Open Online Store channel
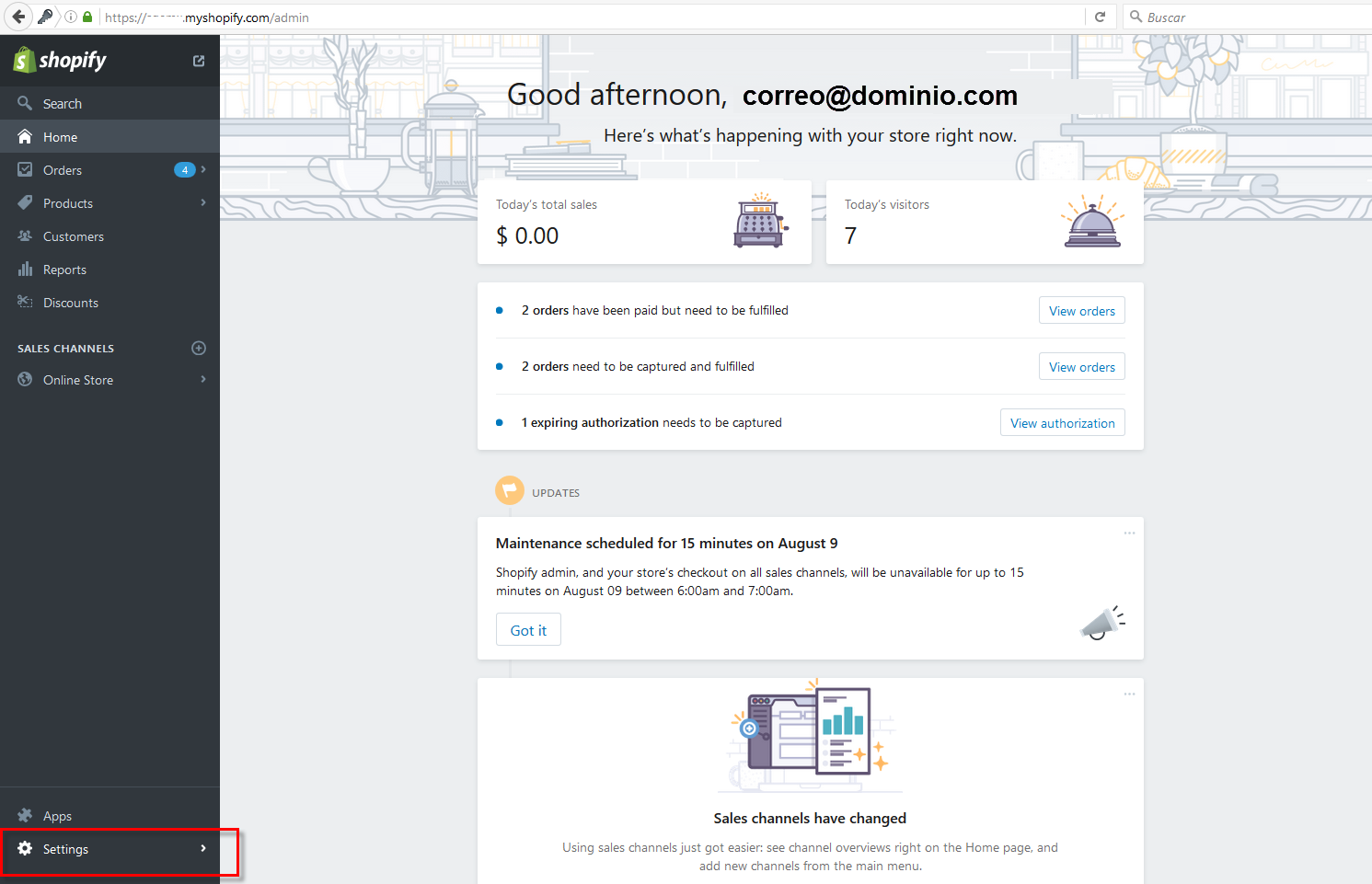The height and width of the screenshot is (884, 1372). [x=110, y=380]
